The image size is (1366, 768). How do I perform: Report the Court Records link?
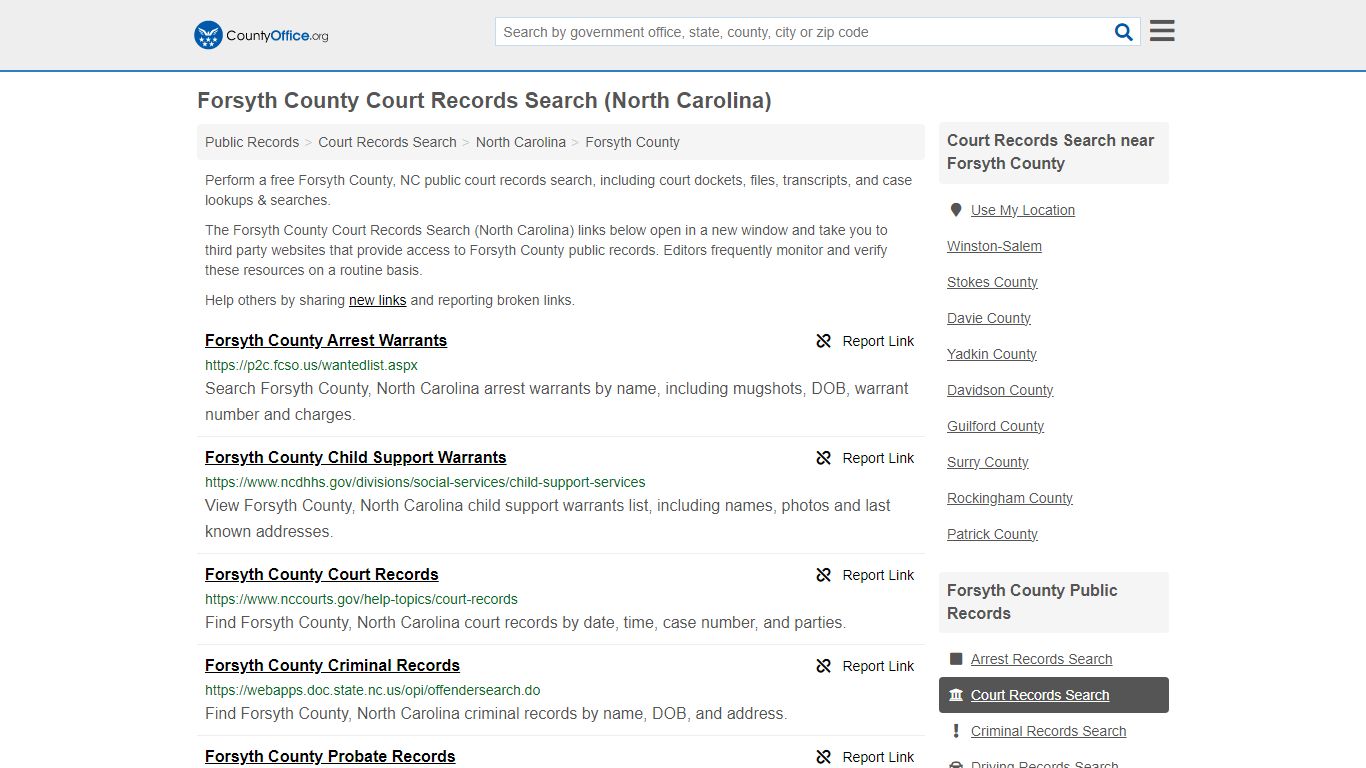865,575
